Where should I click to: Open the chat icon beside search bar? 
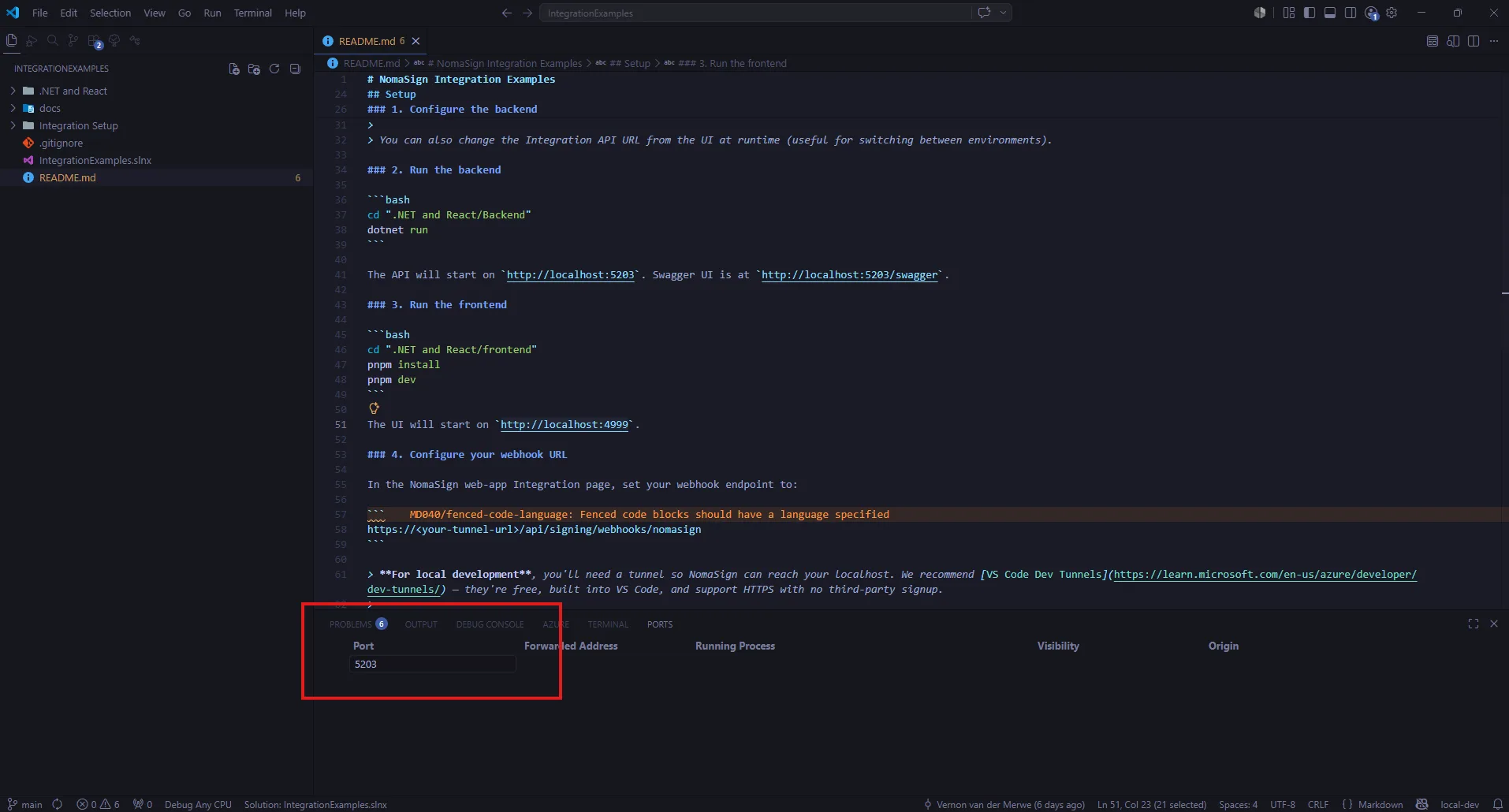[984, 13]
